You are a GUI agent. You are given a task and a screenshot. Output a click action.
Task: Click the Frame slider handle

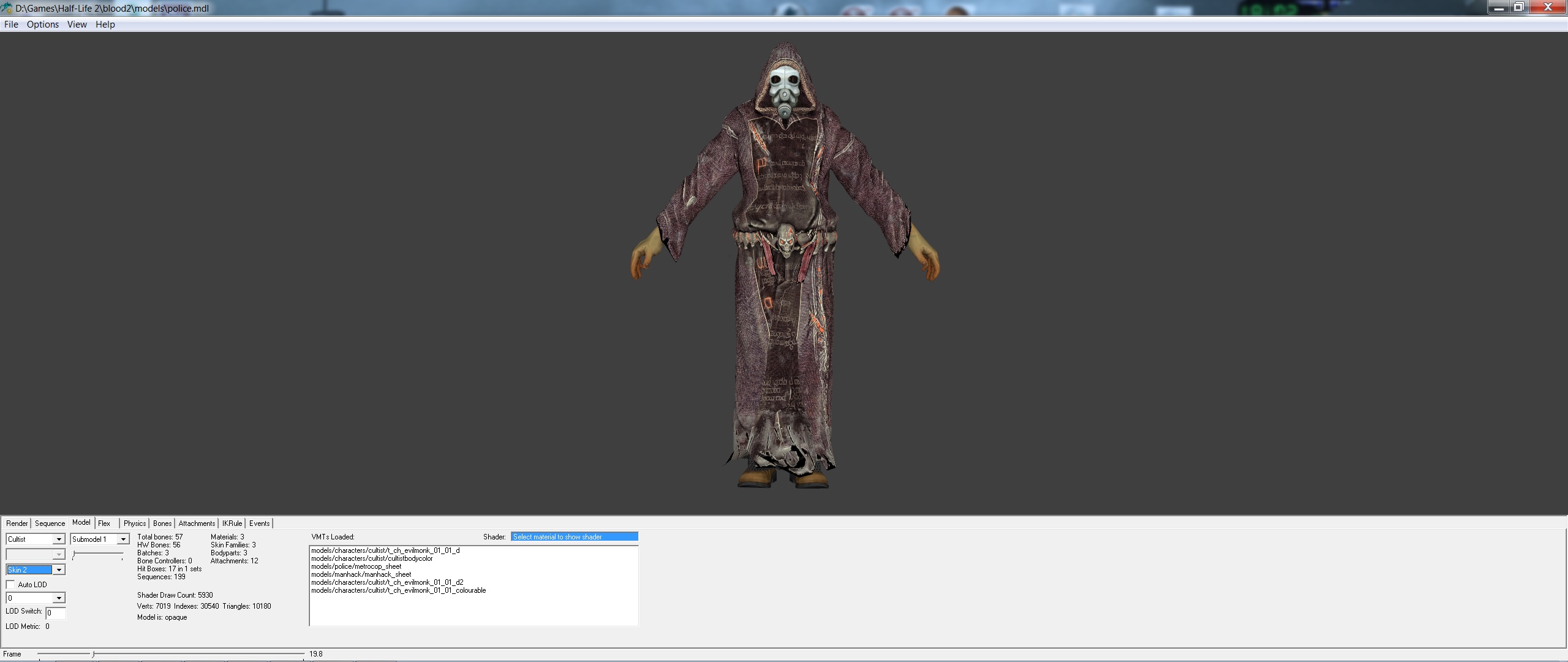click(93, 654)
